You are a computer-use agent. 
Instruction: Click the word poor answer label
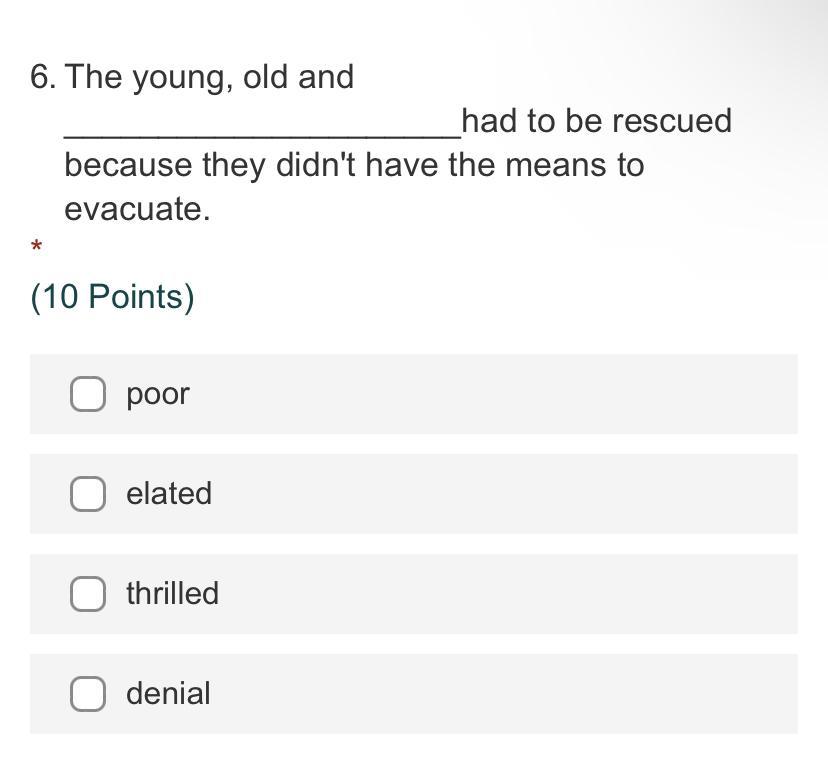(x=157, y=394)
